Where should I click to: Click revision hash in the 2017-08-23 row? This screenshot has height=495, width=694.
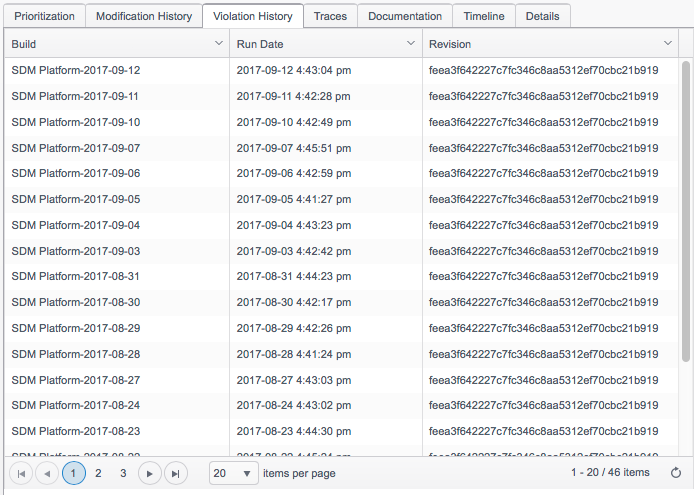[x=544, y=431]
